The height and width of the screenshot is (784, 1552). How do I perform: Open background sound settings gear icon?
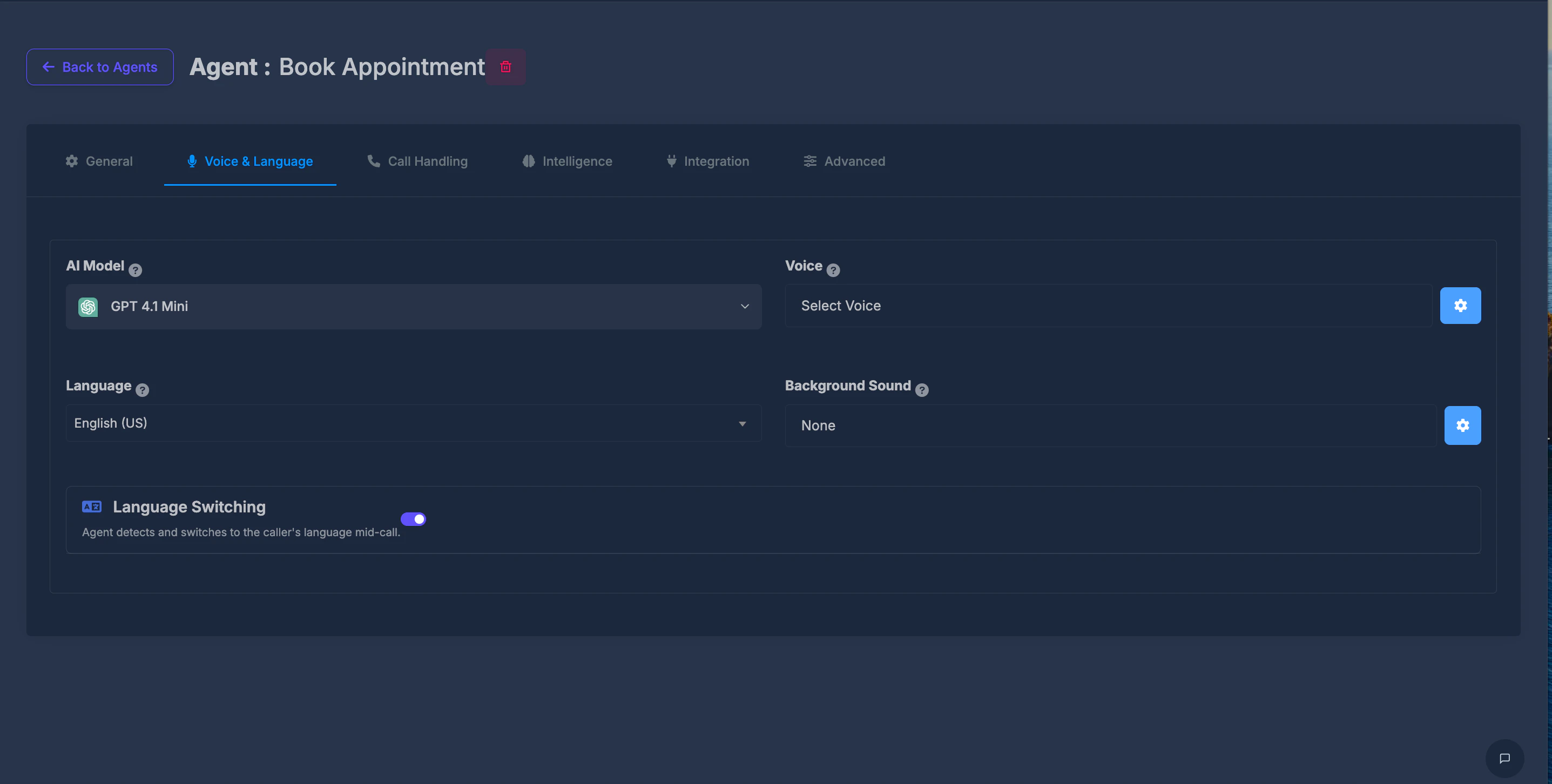1462,425
